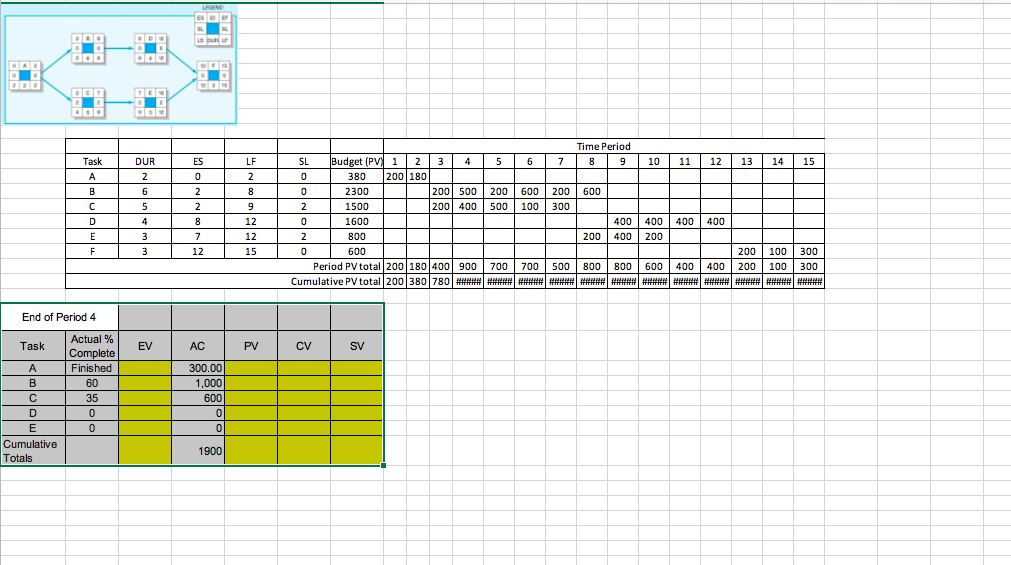Click the "Finished" status cell
The height and width of the screenshot is (565, 1011).
coord(92,368)
